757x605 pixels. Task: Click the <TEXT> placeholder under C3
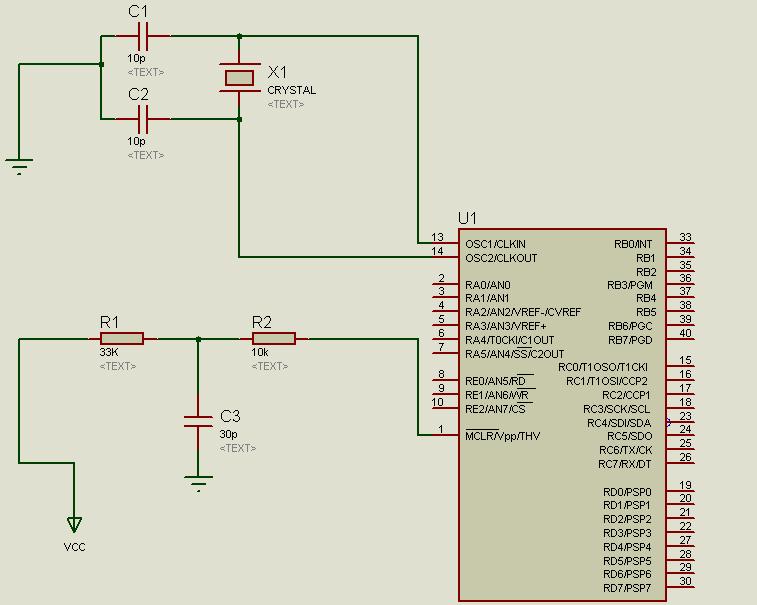[238, 449]
